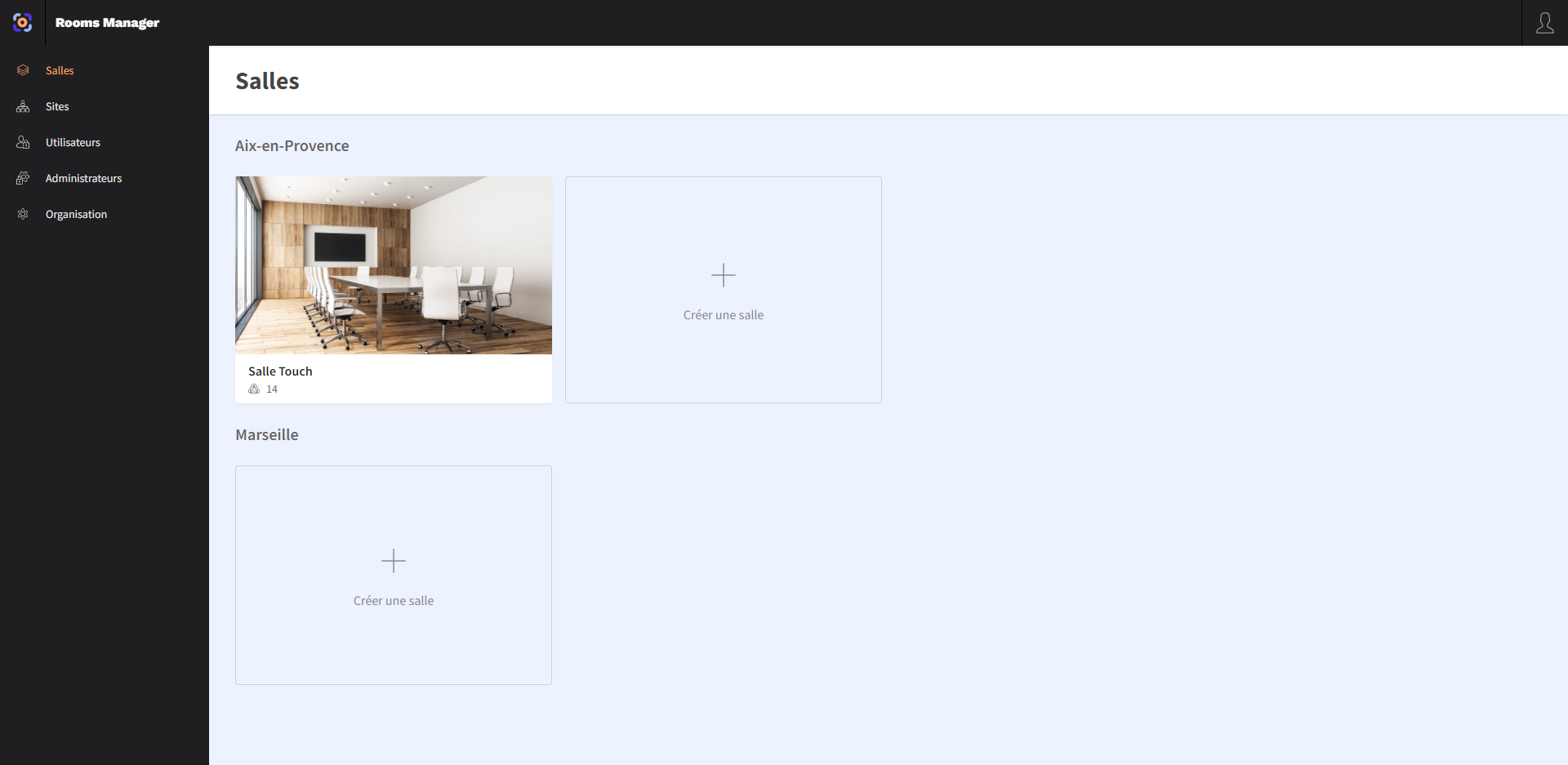The width and height of the screenshot is (1568, 765).
Task: Click 'Créer une salle' text in Aix-en-Provence
Action: 723,315
